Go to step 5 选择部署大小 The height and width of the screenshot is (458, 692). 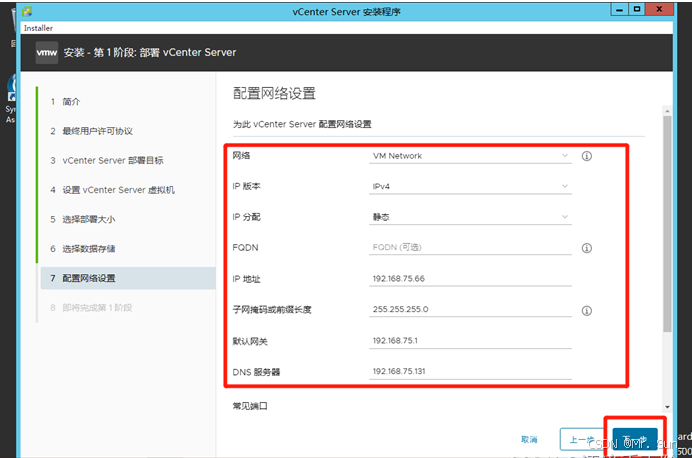coord(83,219)
